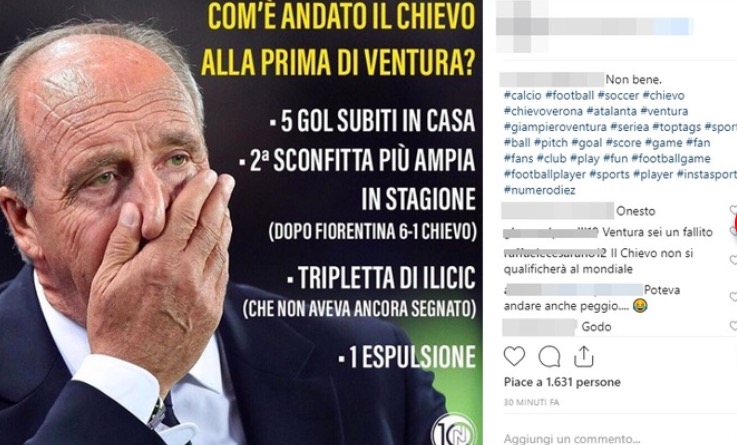The width and height of the screenshot is (737, 445).
Task: Open the #footballplayer hashtag
Action: [545, 174]
